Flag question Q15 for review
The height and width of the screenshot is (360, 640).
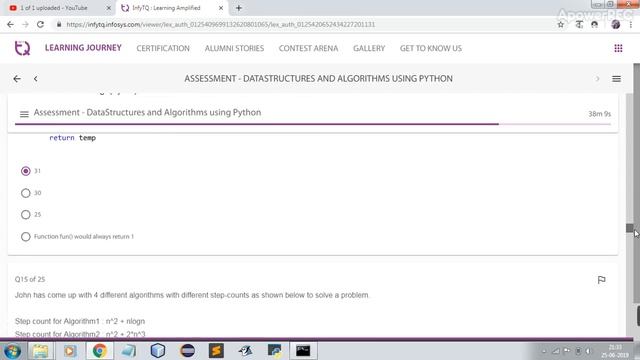click(601, 280)
